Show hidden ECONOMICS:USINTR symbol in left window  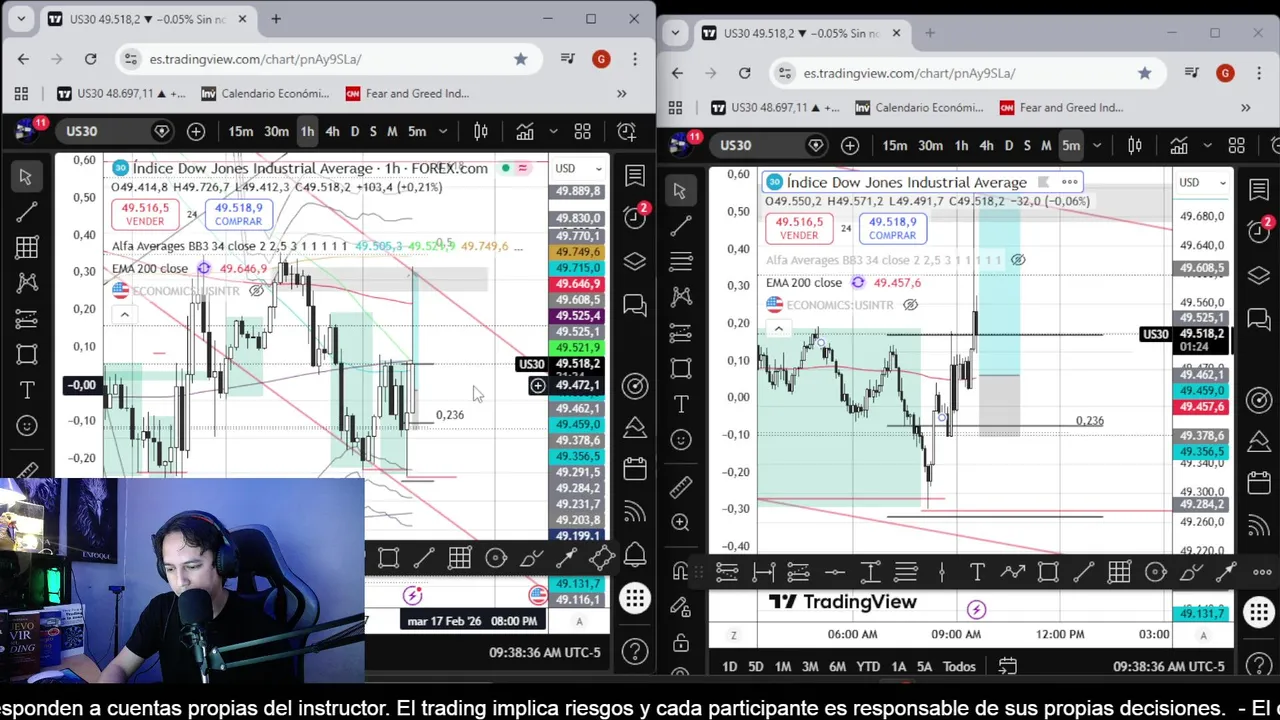[x=256, y=291]
